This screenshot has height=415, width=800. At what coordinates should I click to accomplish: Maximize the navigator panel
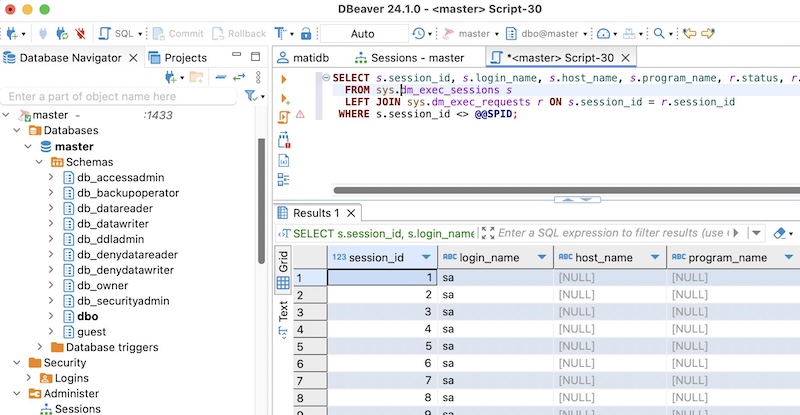[x=256, y=56]
